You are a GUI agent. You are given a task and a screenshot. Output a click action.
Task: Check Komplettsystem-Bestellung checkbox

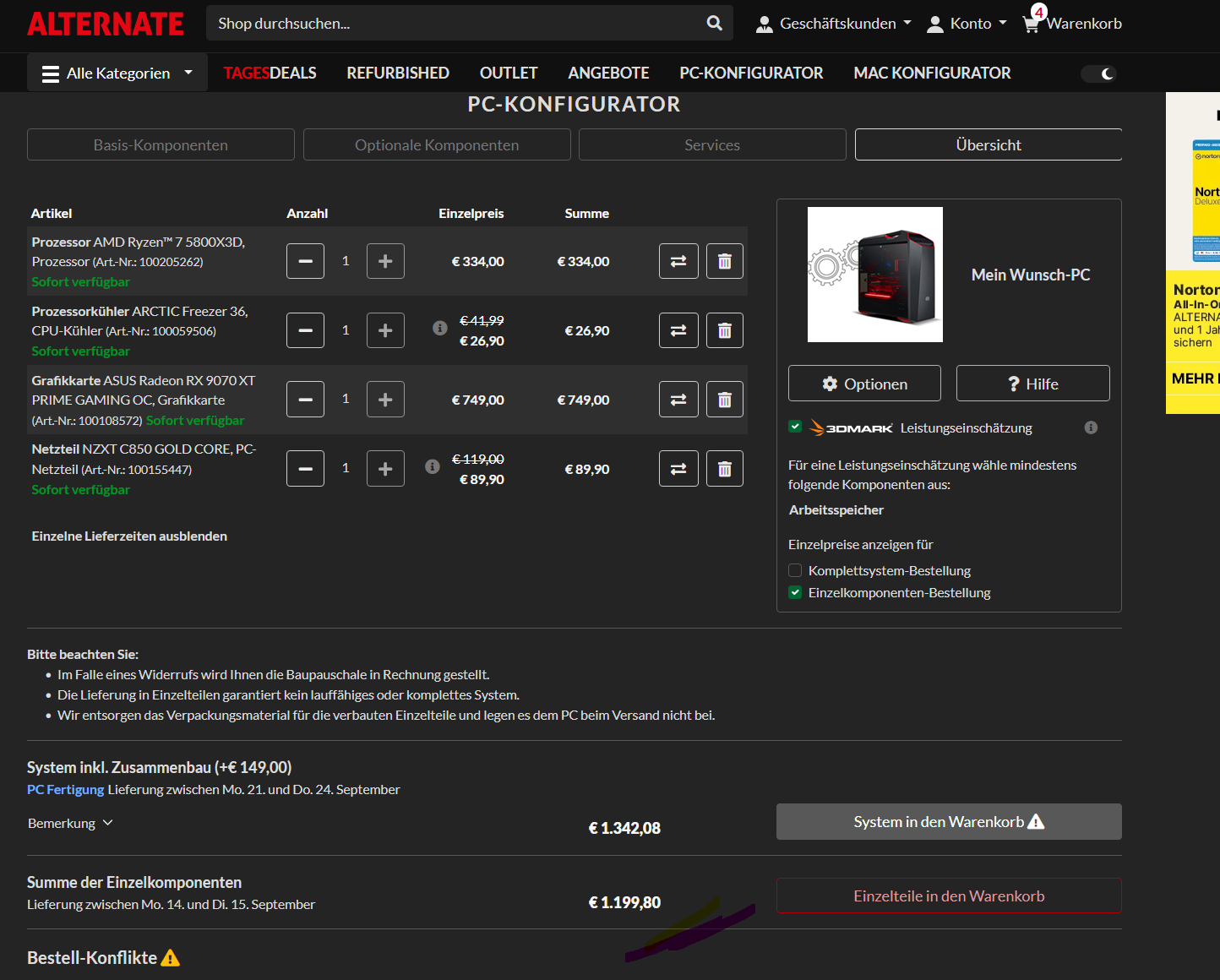pos(795,570)
